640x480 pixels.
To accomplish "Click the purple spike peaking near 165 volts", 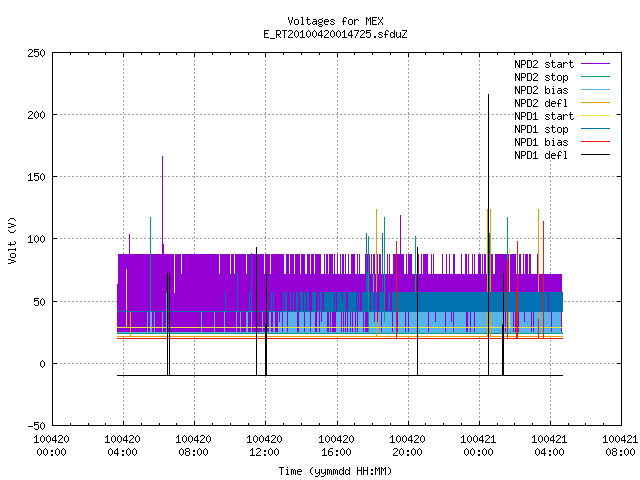I will [x=162, y=157].
